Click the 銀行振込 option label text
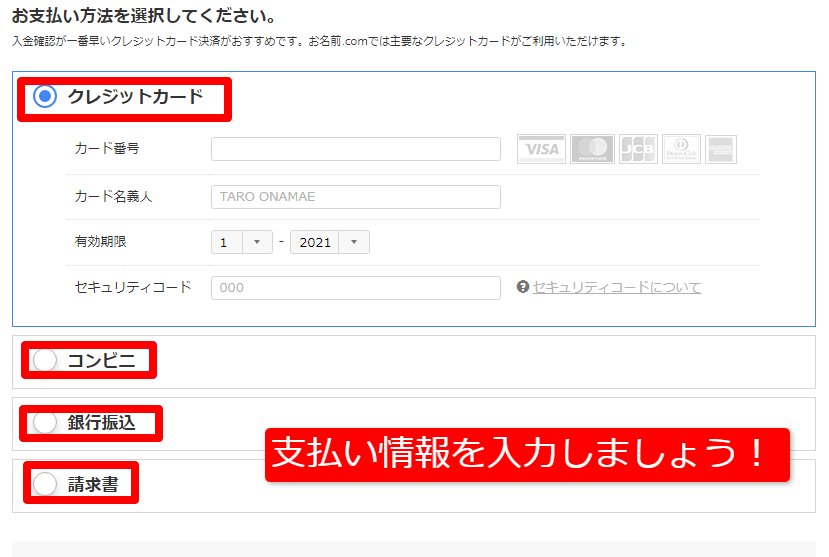The width and height of the screenshot is (829, 557). (101, 423)
